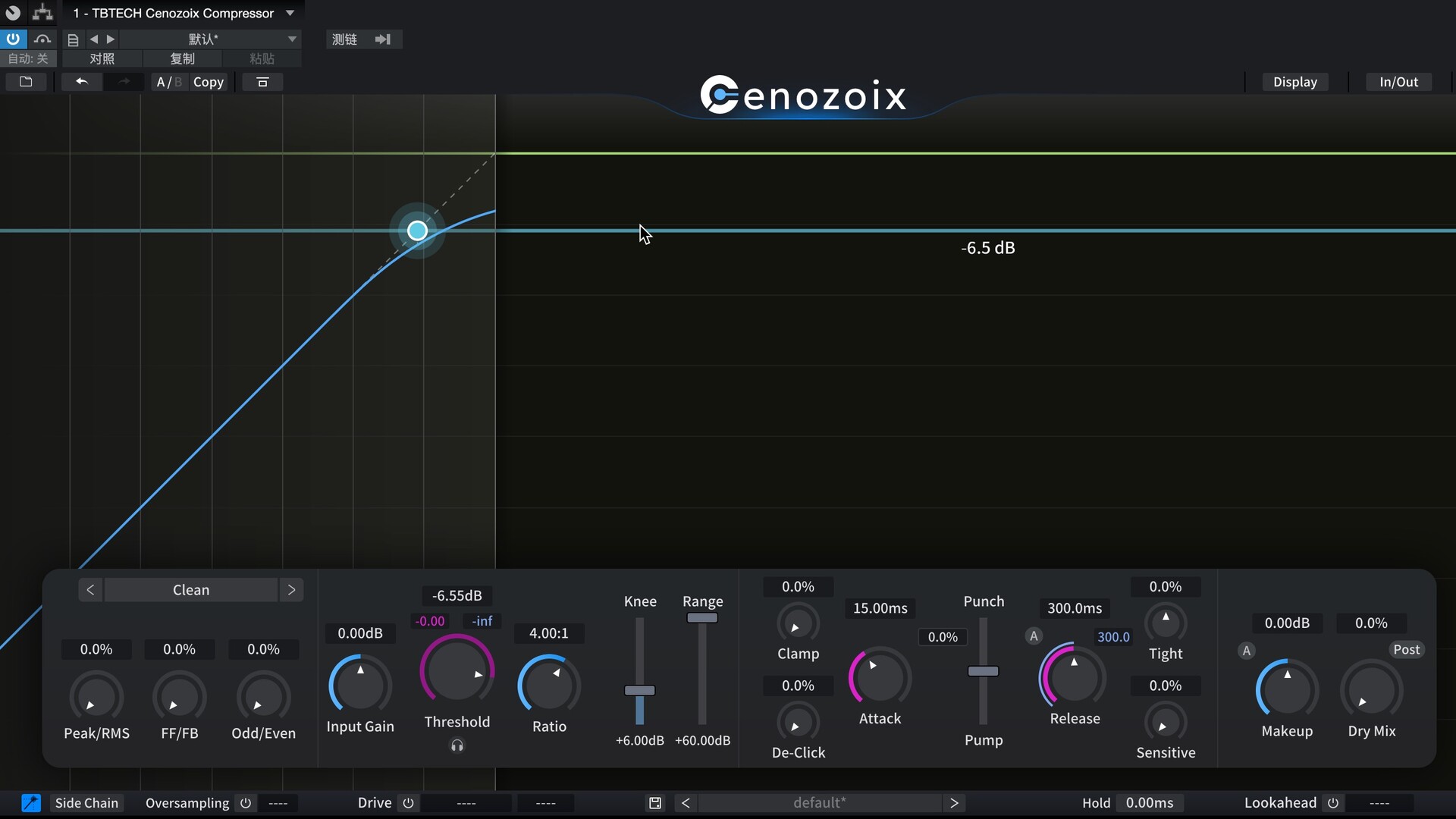The image size is (1456, 819).
Task: Toggle auto makeup A button
Action: click(x=1246, y=651)
